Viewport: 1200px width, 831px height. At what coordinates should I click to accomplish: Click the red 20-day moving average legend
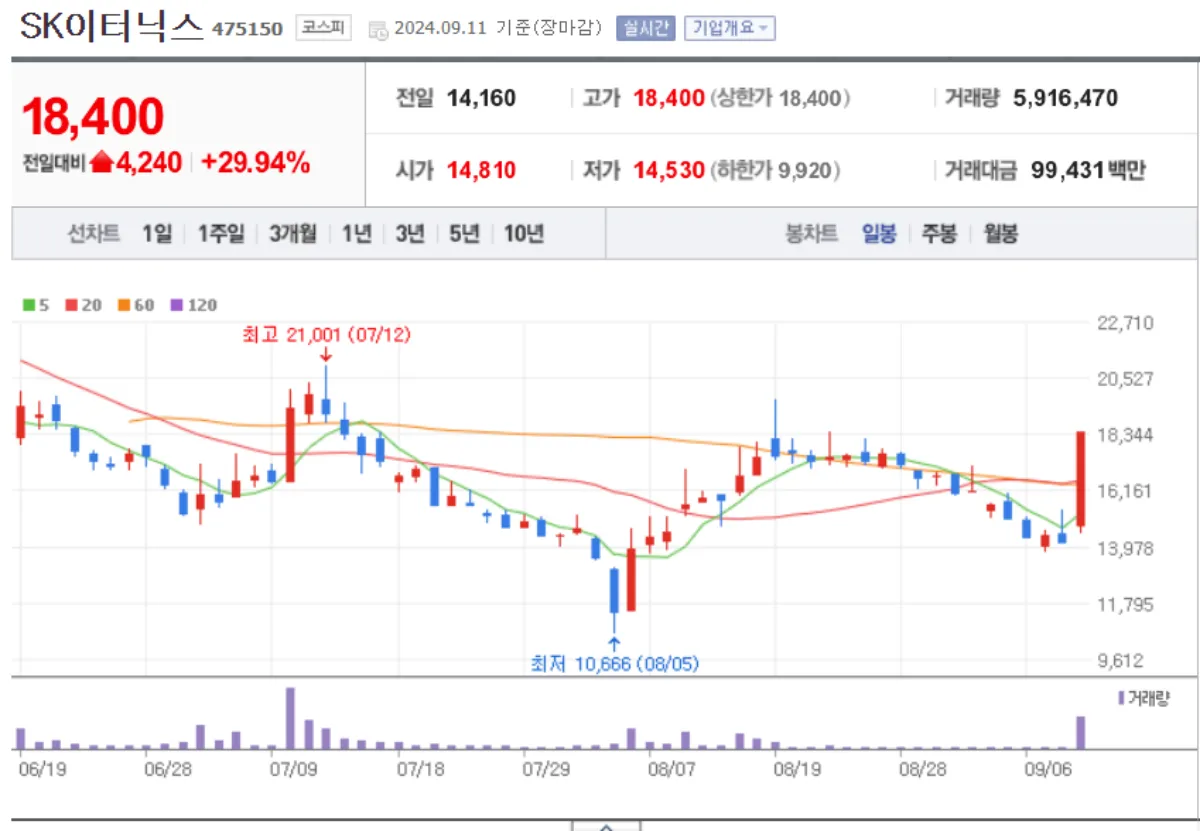pos(84,305)
